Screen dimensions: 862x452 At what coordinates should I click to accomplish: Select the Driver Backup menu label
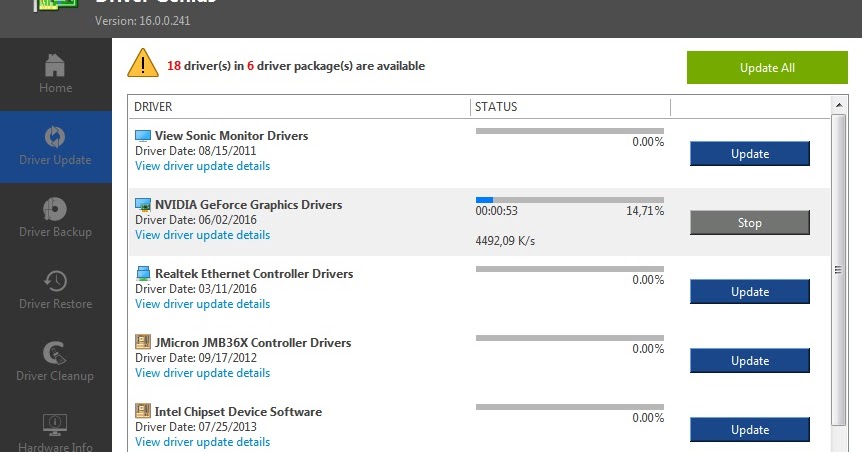tap(55, 232)
